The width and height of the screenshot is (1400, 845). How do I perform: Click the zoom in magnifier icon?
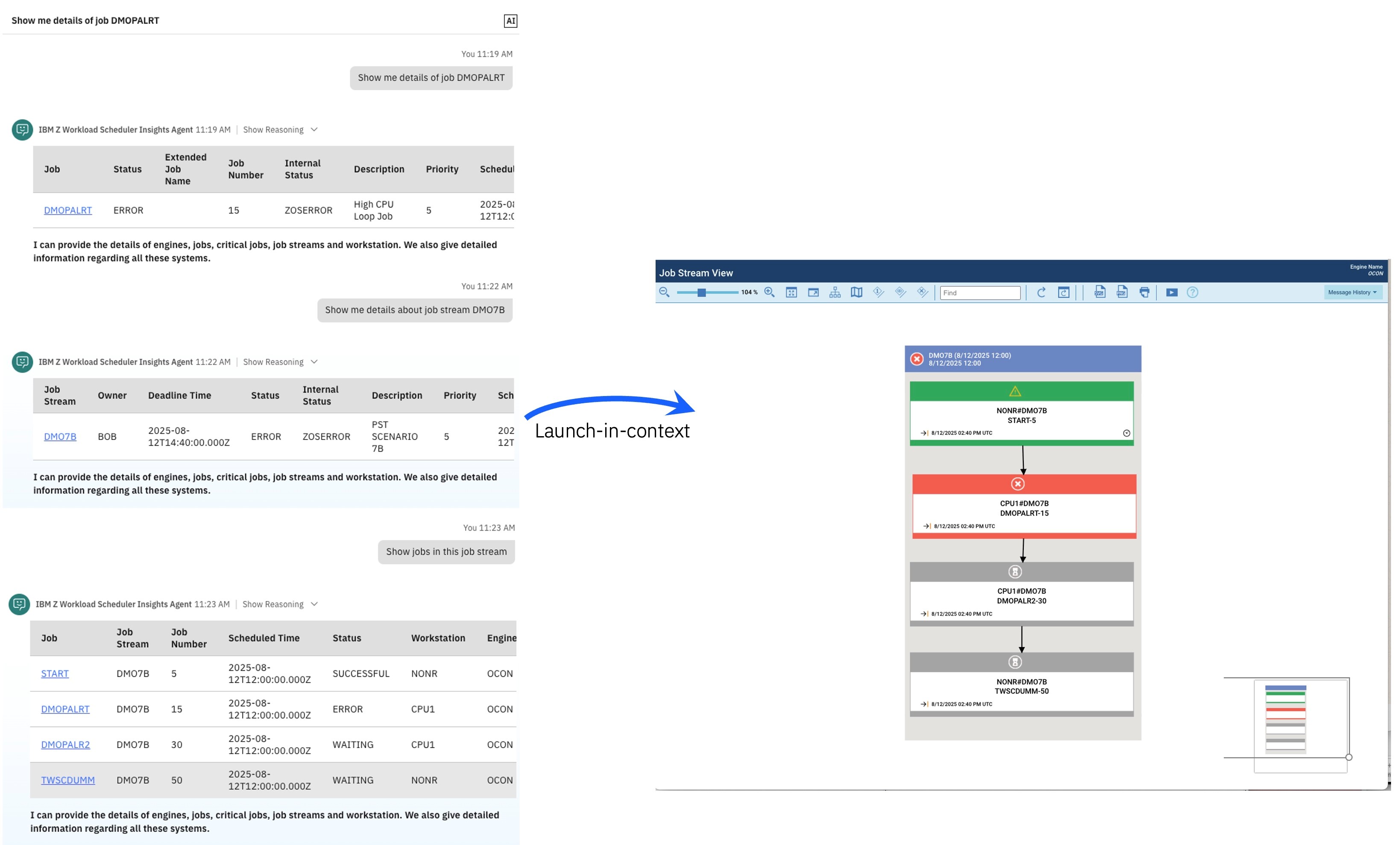tap(769, 292)
